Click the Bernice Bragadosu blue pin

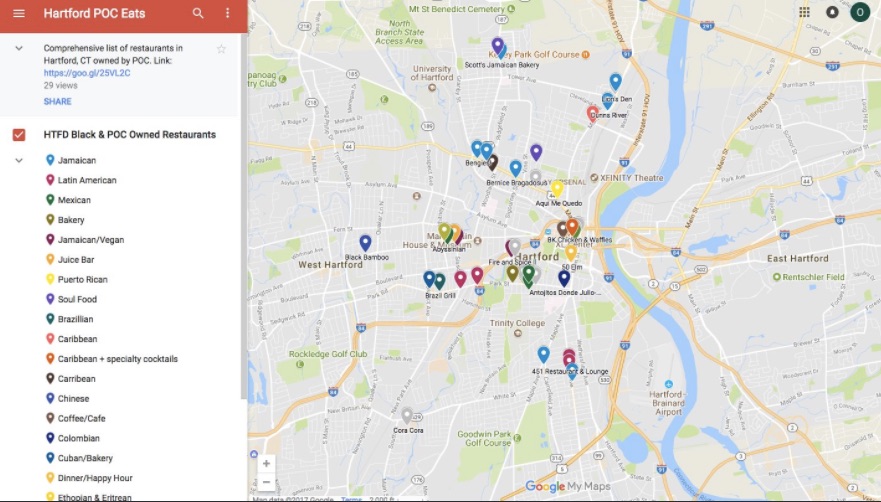click(x=515, y=168)
